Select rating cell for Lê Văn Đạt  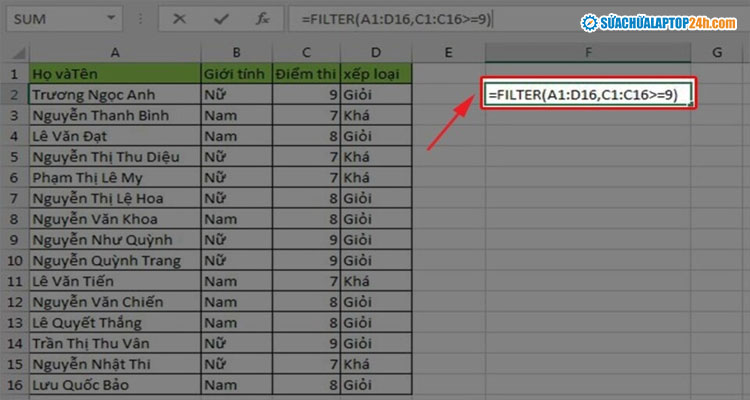pyautogui.click(x=376, y=136)
